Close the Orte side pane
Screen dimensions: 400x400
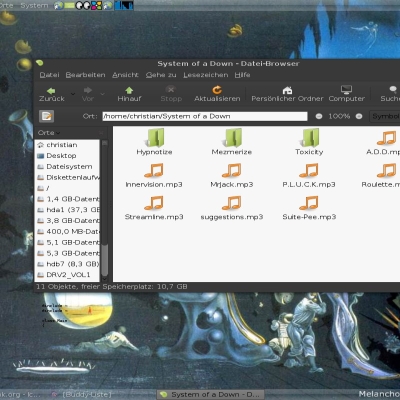point(101,133)
